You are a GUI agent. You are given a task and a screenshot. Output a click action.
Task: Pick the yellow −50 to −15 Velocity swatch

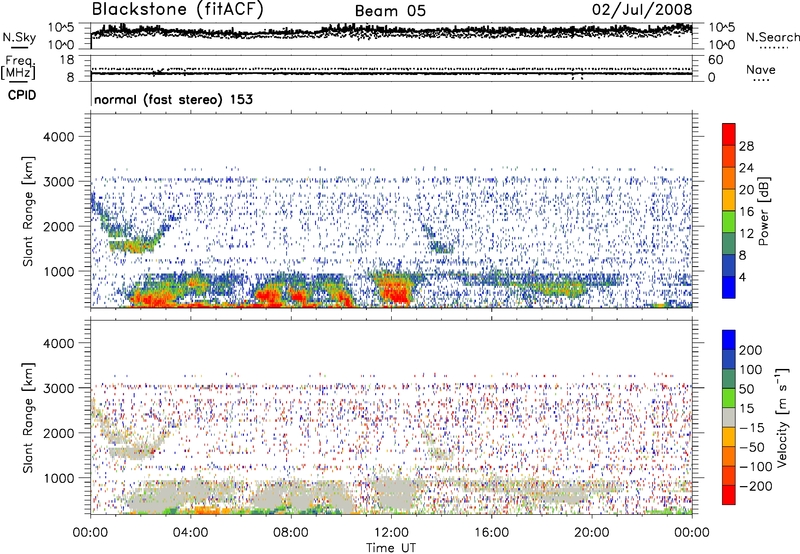[x=728, y=437]
